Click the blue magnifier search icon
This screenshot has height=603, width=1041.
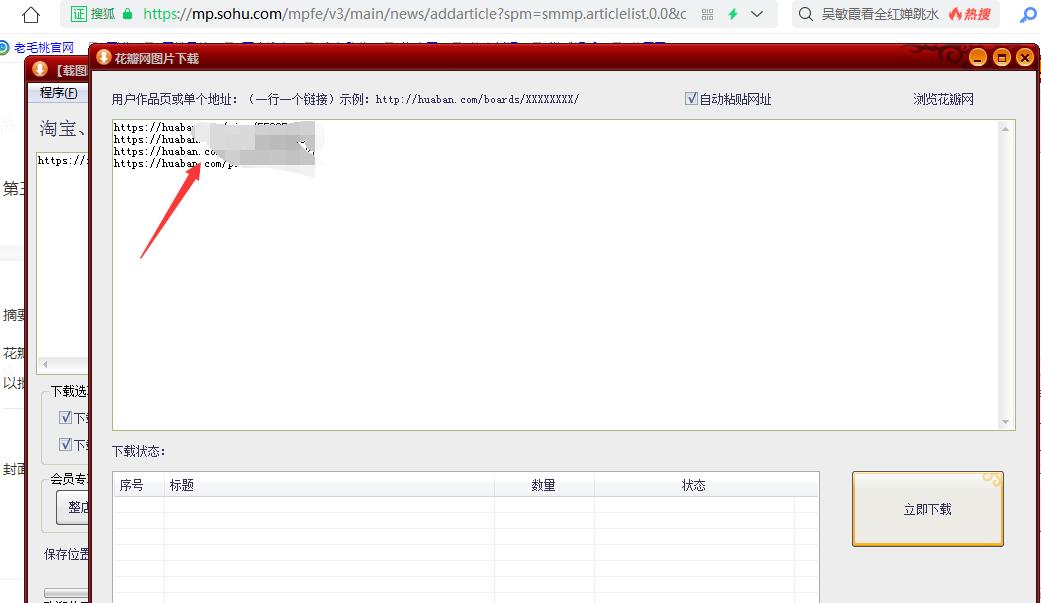pos(1030,15)
